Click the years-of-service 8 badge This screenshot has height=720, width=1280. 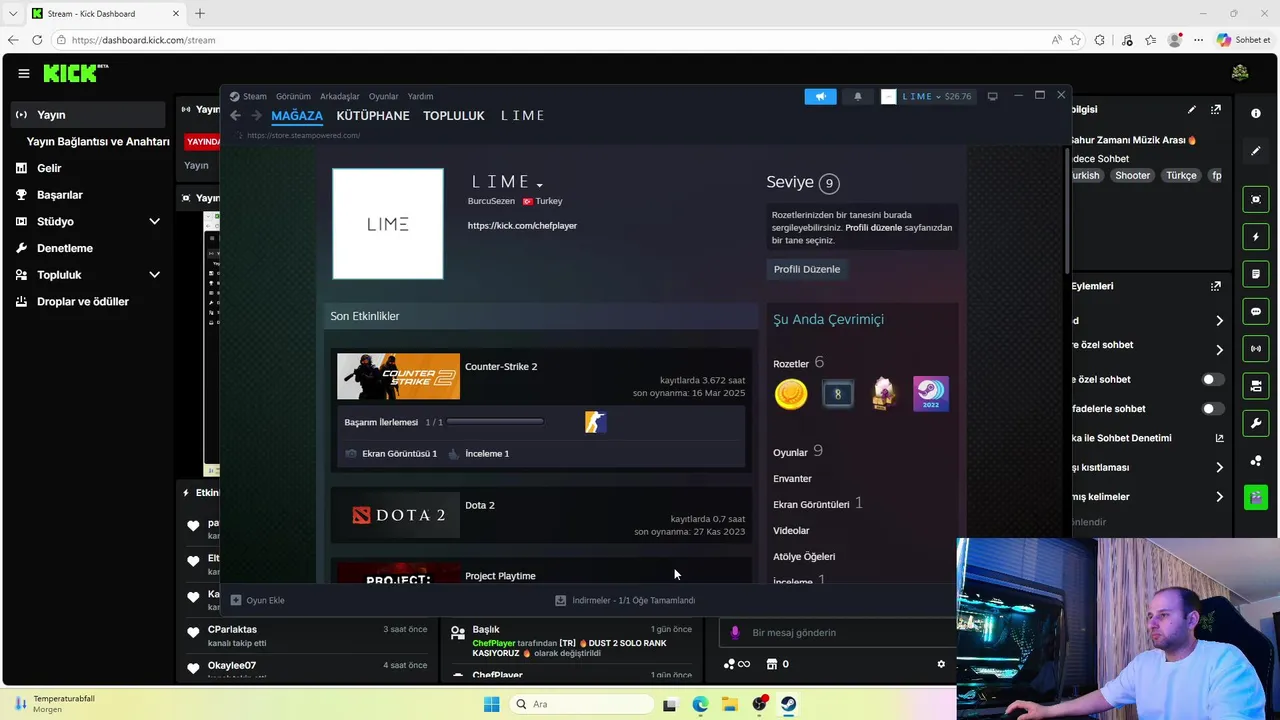tap(838, 394)
